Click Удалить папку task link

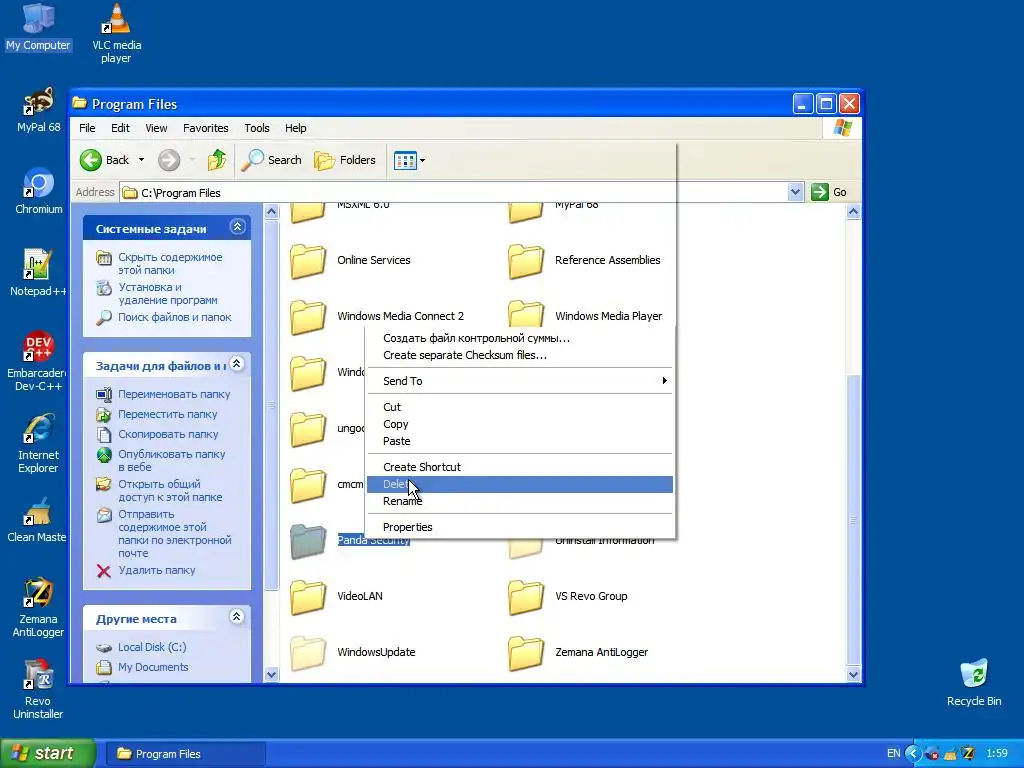[157, 570]
